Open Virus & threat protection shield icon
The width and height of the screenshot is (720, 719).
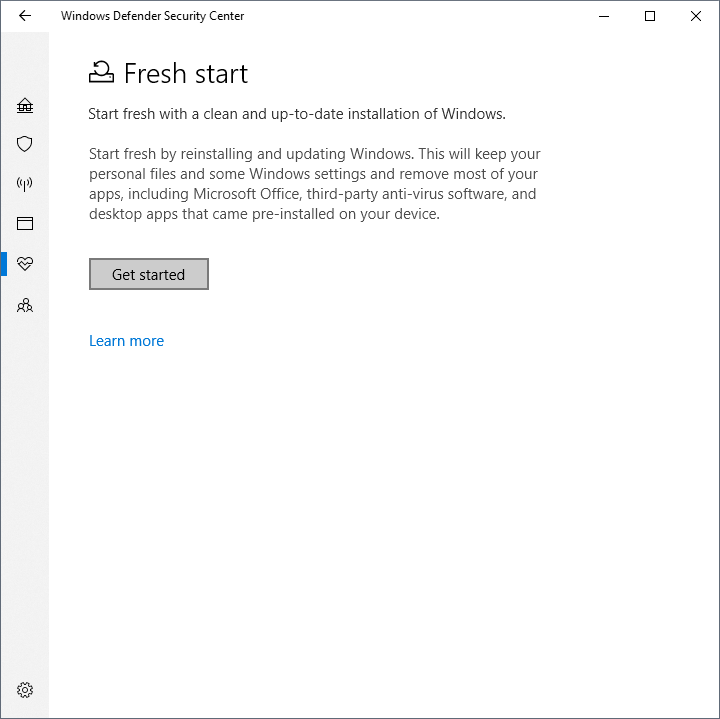click(x=25, y=144)
